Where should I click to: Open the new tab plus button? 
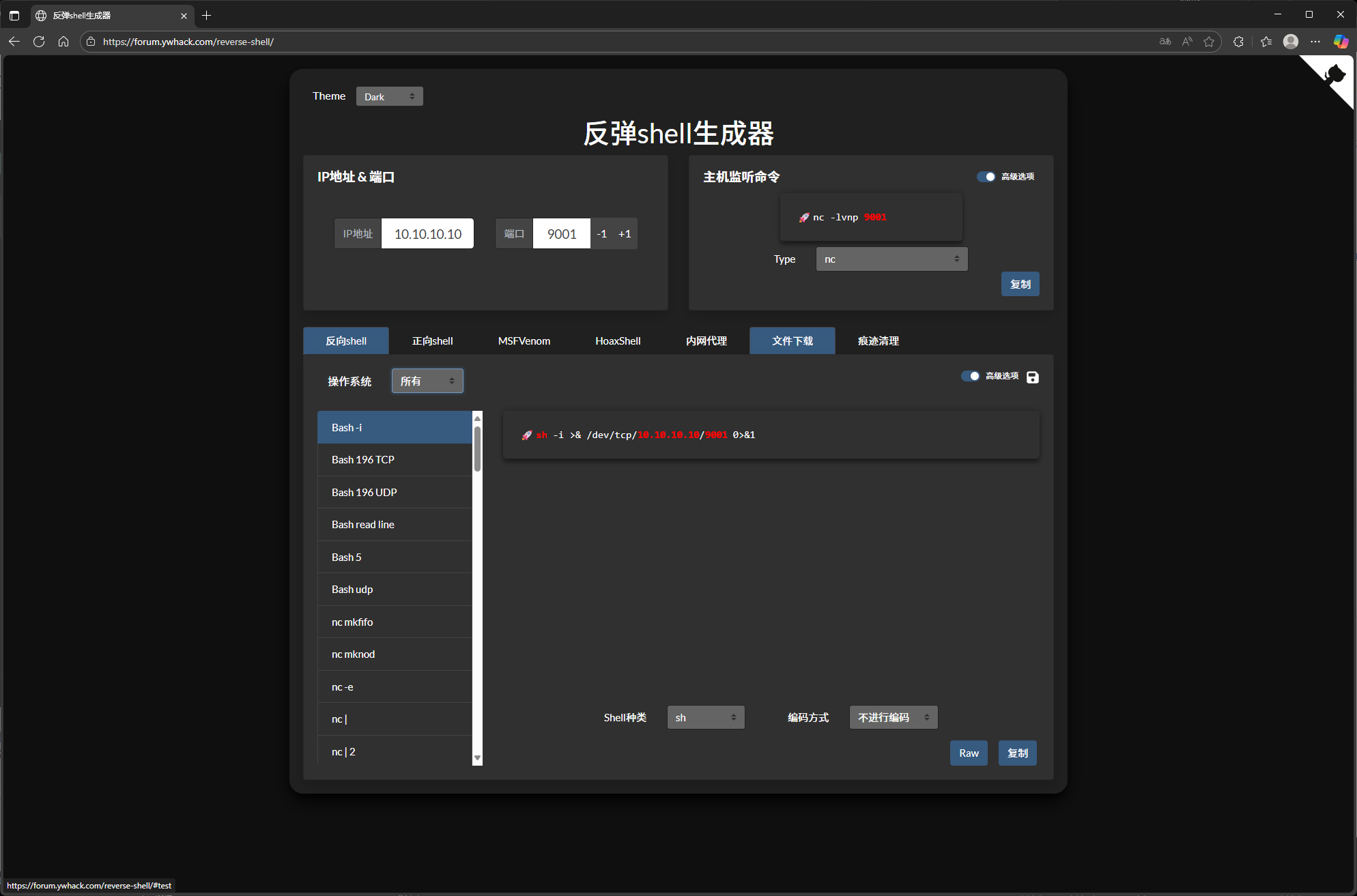pyautogui.click(x=207, y=15)
